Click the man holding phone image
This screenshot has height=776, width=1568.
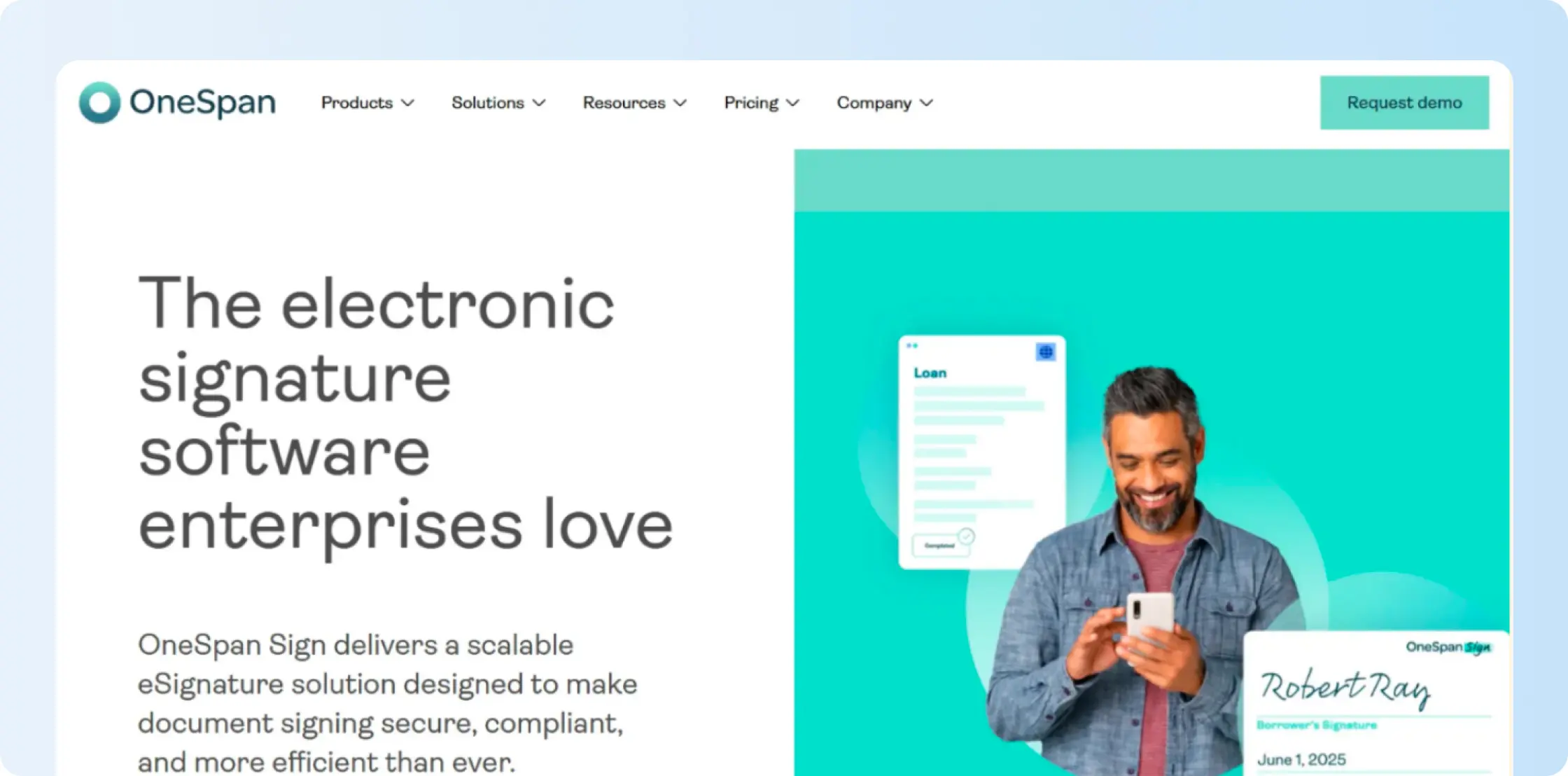pos(1148,571)
